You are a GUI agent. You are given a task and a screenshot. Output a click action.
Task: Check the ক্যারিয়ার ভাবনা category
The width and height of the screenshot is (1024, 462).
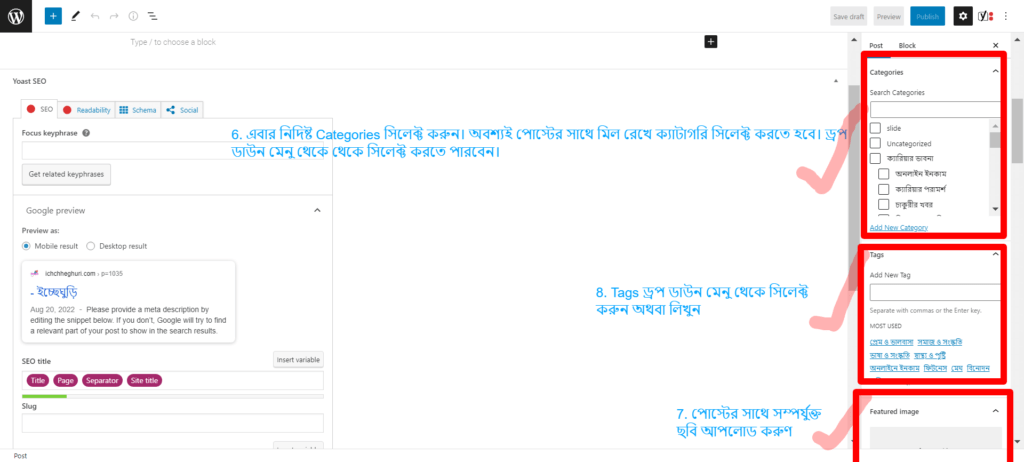tap(876, 159)
